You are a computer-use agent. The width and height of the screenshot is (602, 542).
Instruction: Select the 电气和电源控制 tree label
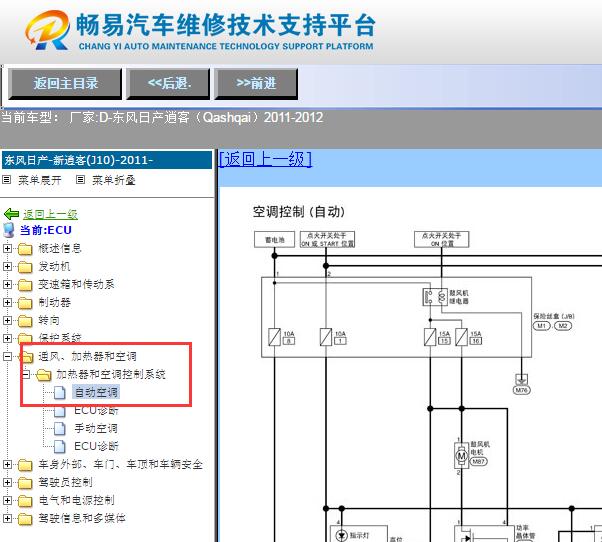(x=76, y=501)
